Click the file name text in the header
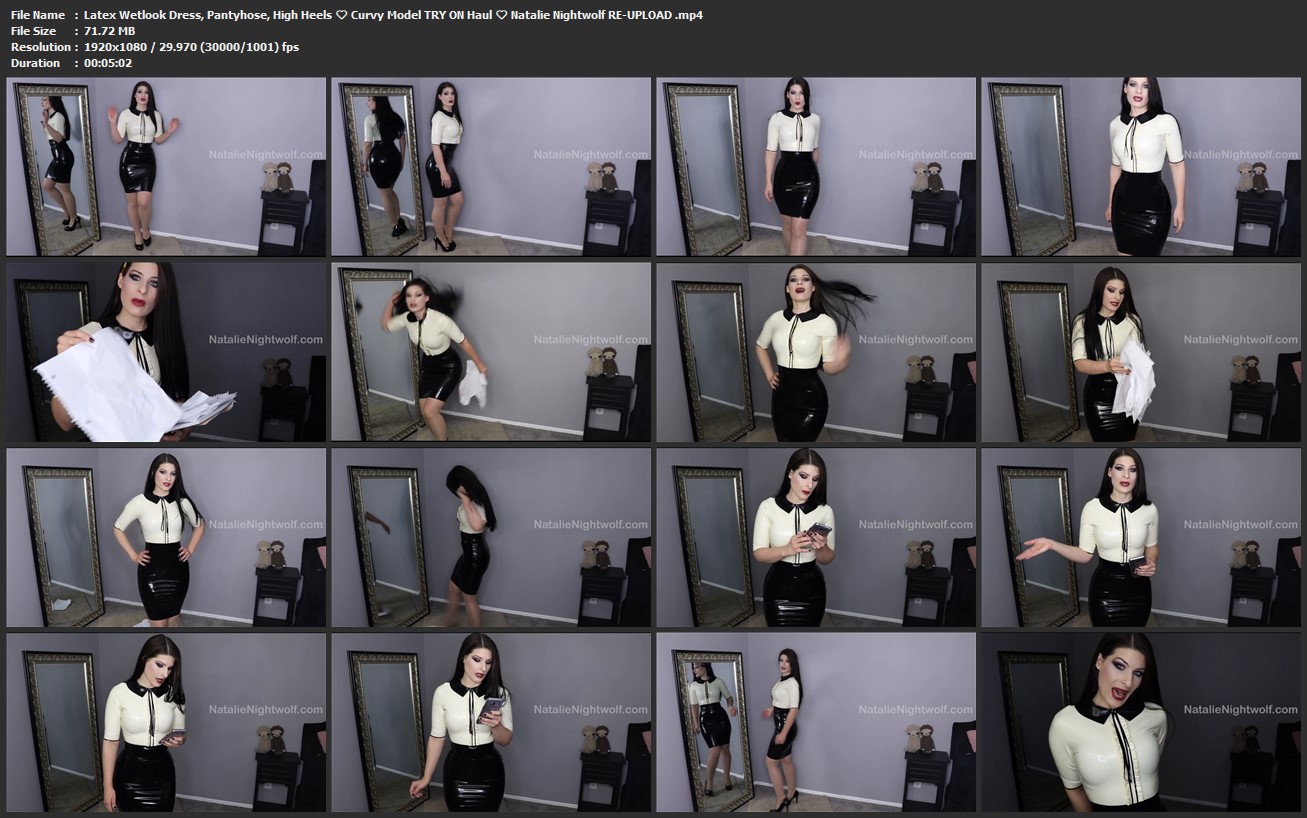Viewport: 1307px width, 818px height. [x=393, y=15]
